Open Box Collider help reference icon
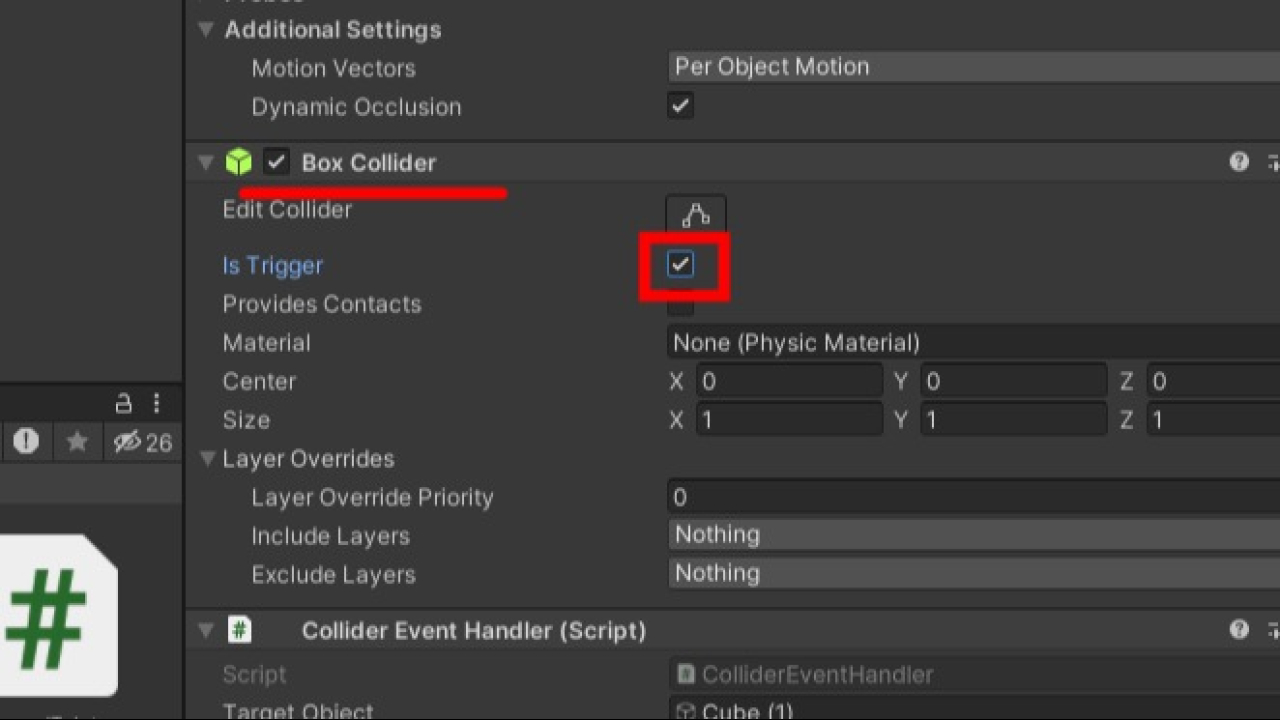Viewport: 1280px width, 720px height. 1239,162
